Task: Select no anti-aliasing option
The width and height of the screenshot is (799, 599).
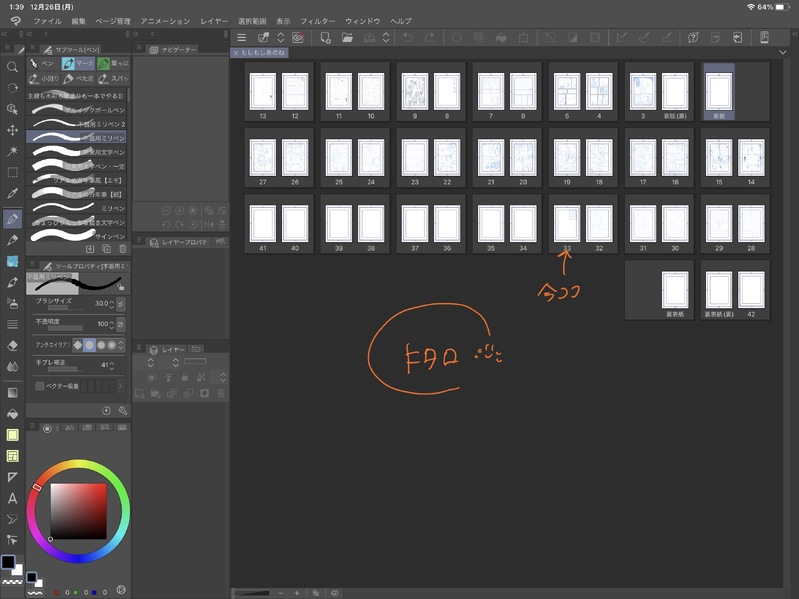Action: (77, 345)
